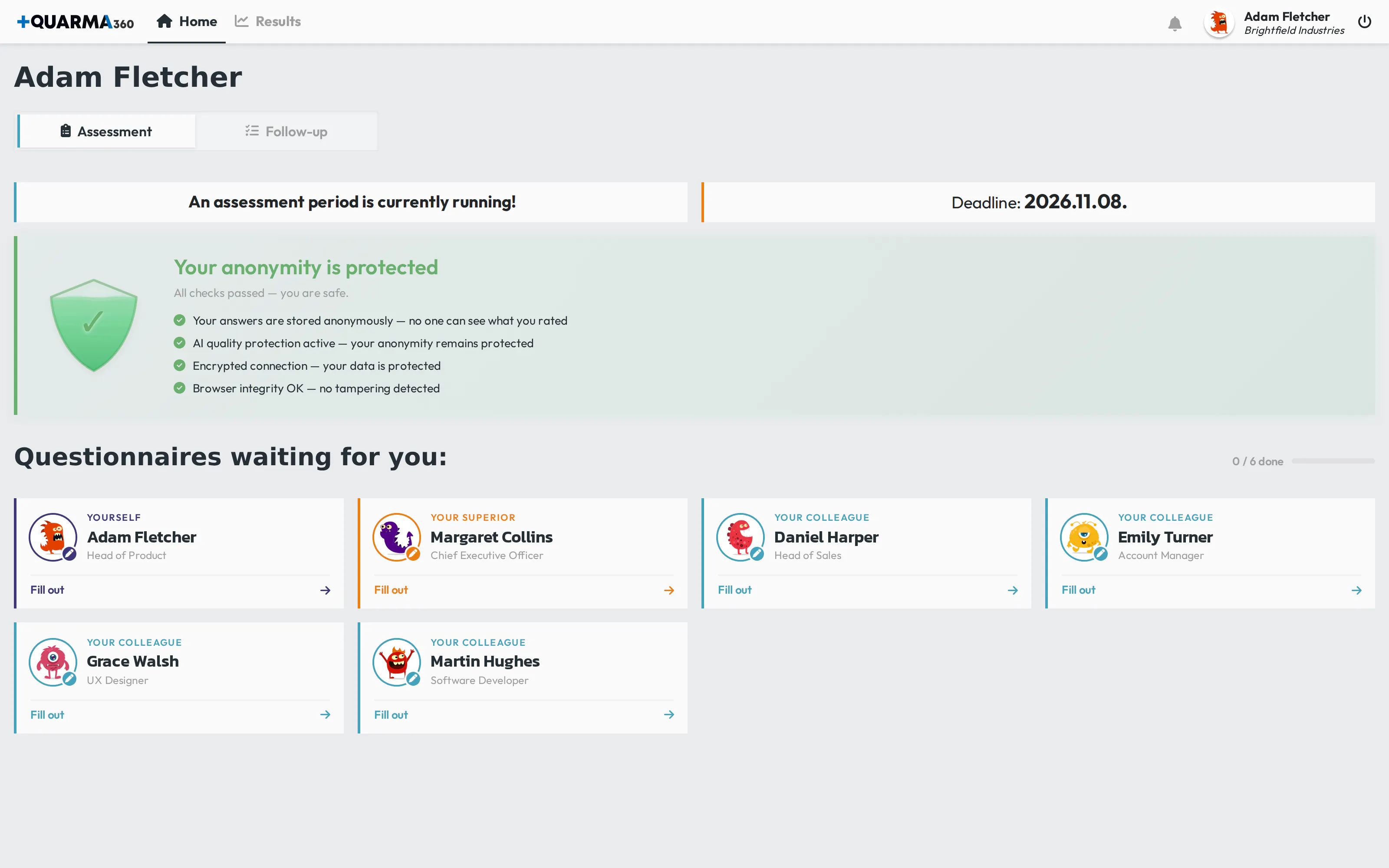
Task: Click Adam Fletcher's header avatar
Action: pyautogui.click(x=1219, y=23)
